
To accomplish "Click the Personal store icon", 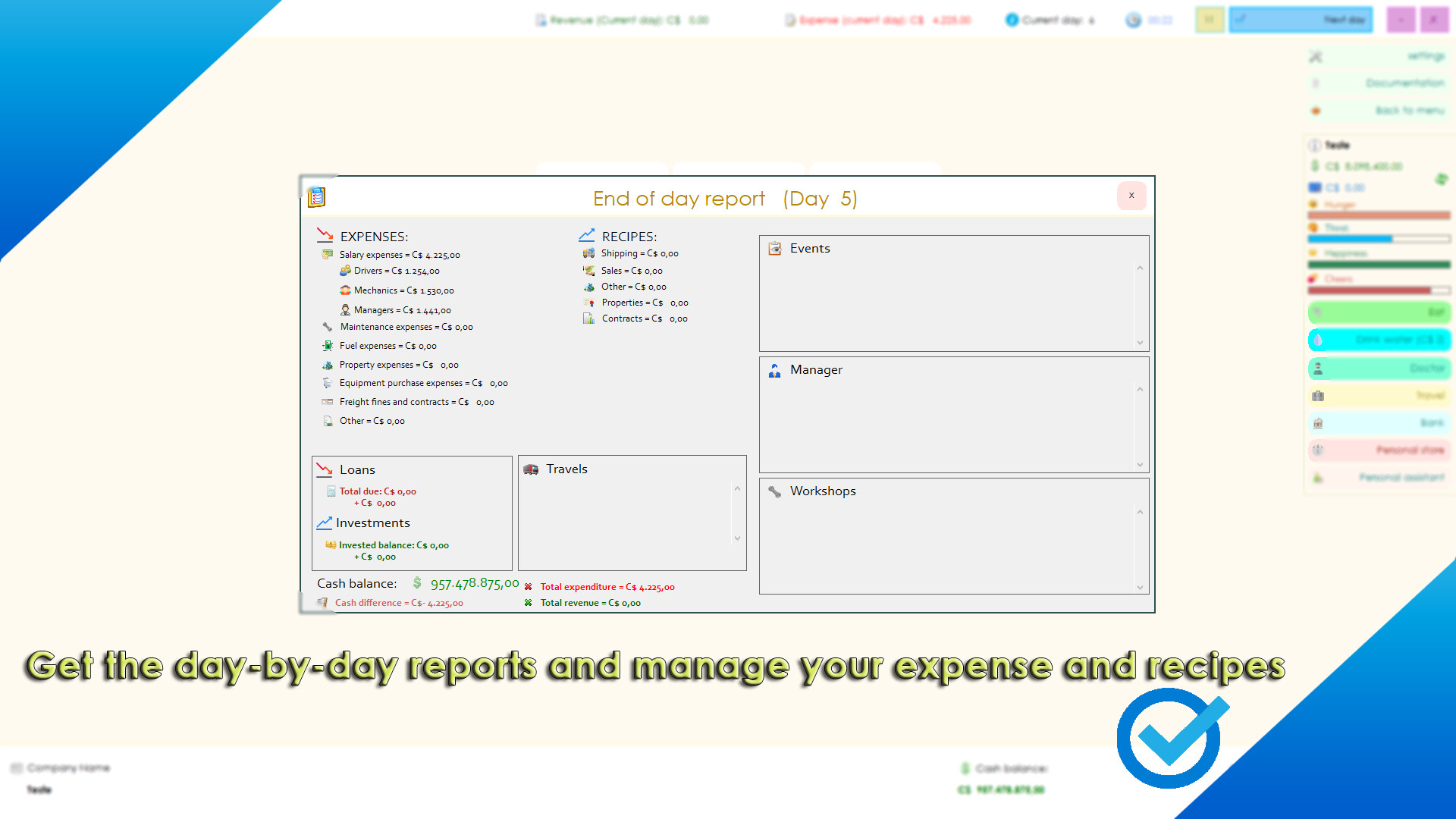I will [x=1318, y=450].
